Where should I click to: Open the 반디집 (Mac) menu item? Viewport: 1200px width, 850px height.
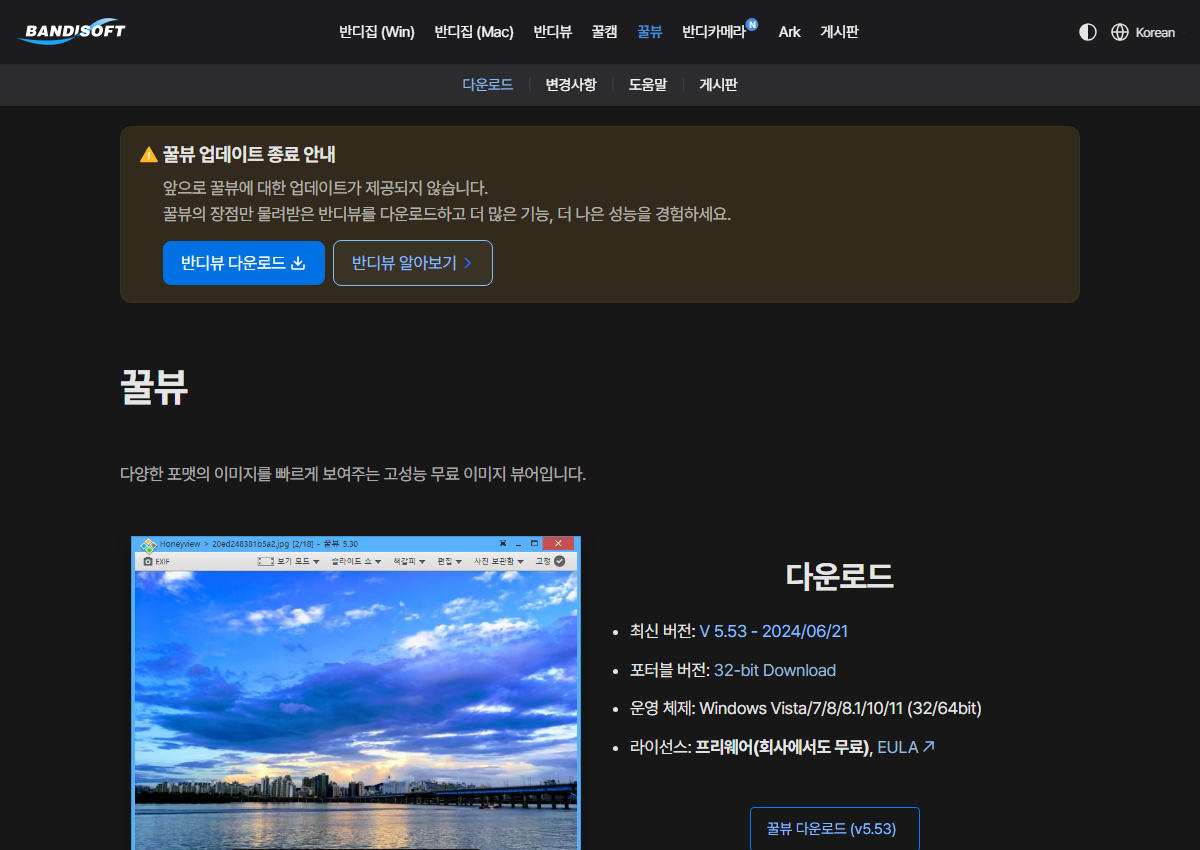[474, 32]
